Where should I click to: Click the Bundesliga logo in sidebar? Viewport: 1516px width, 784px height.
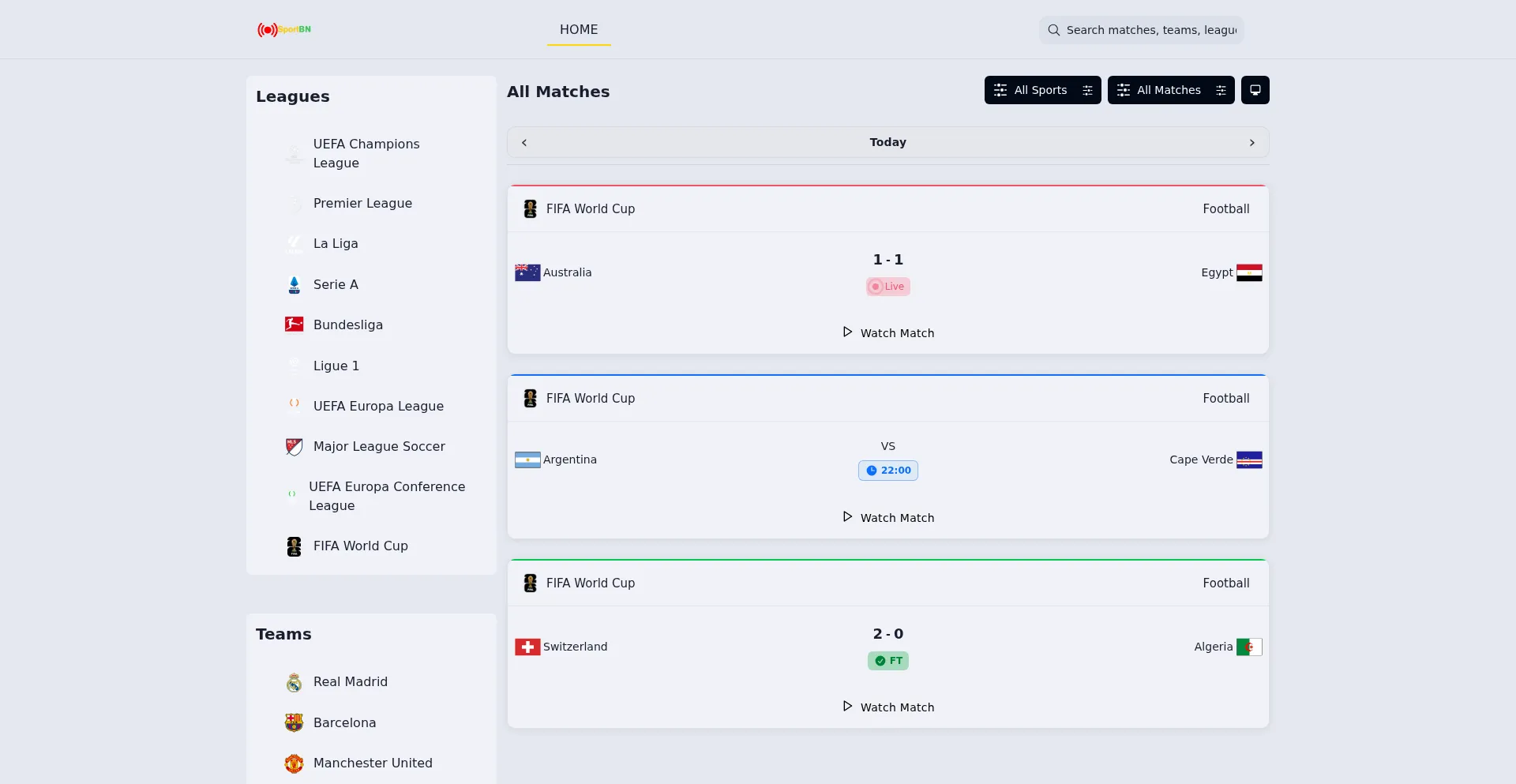(294, 324)
